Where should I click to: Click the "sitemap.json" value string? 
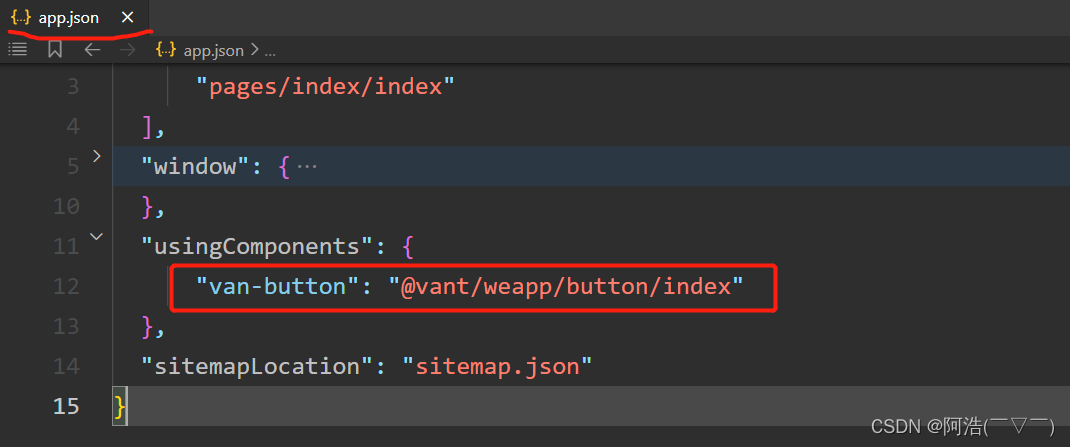(497, 366)
